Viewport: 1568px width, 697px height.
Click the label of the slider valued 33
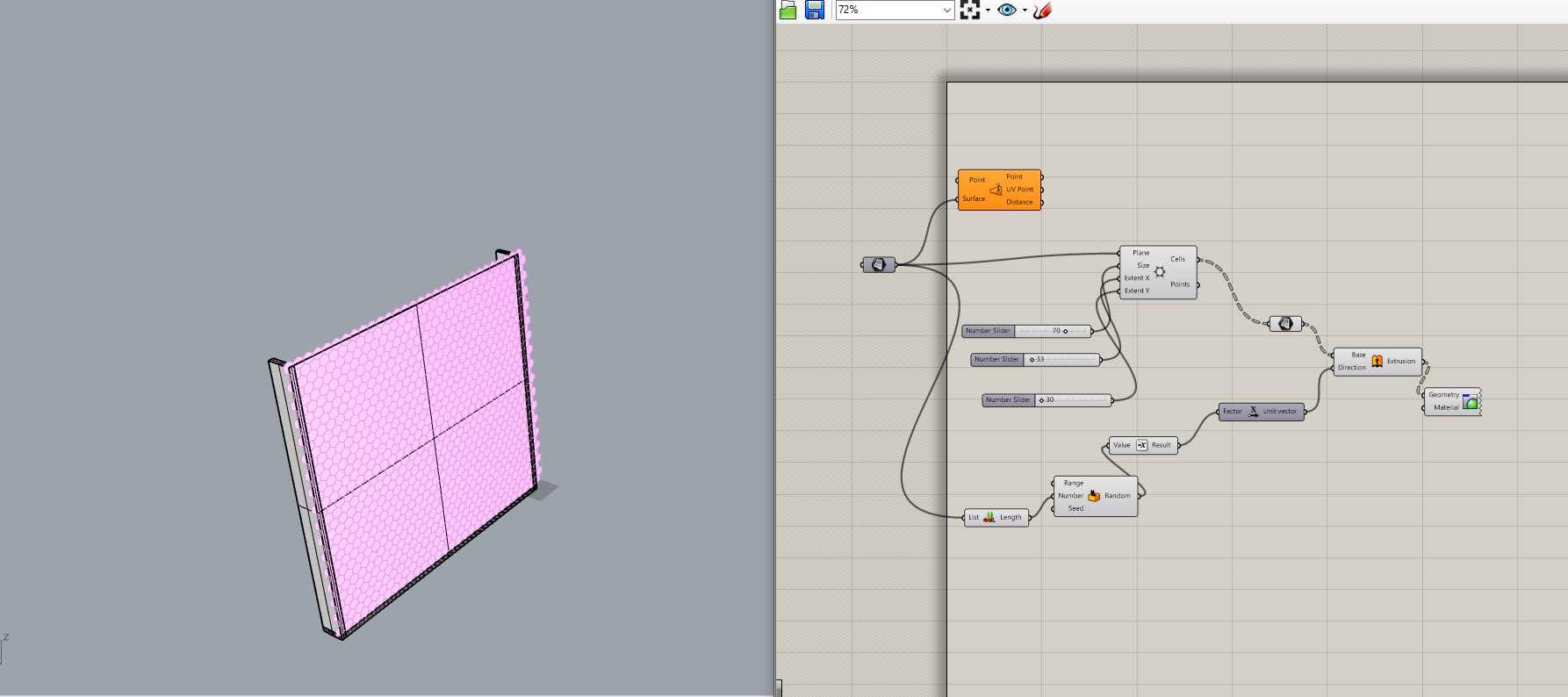click(996, 359)
